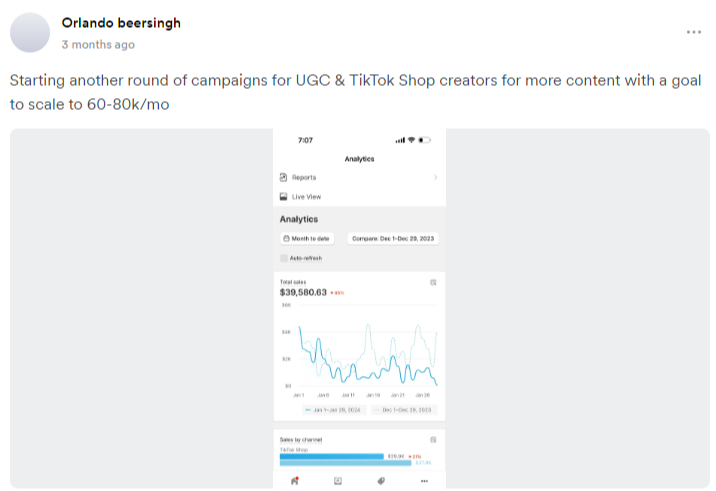Open the Month to date range selector
Viewport: 716px width, 491px height.
[309, 239]
